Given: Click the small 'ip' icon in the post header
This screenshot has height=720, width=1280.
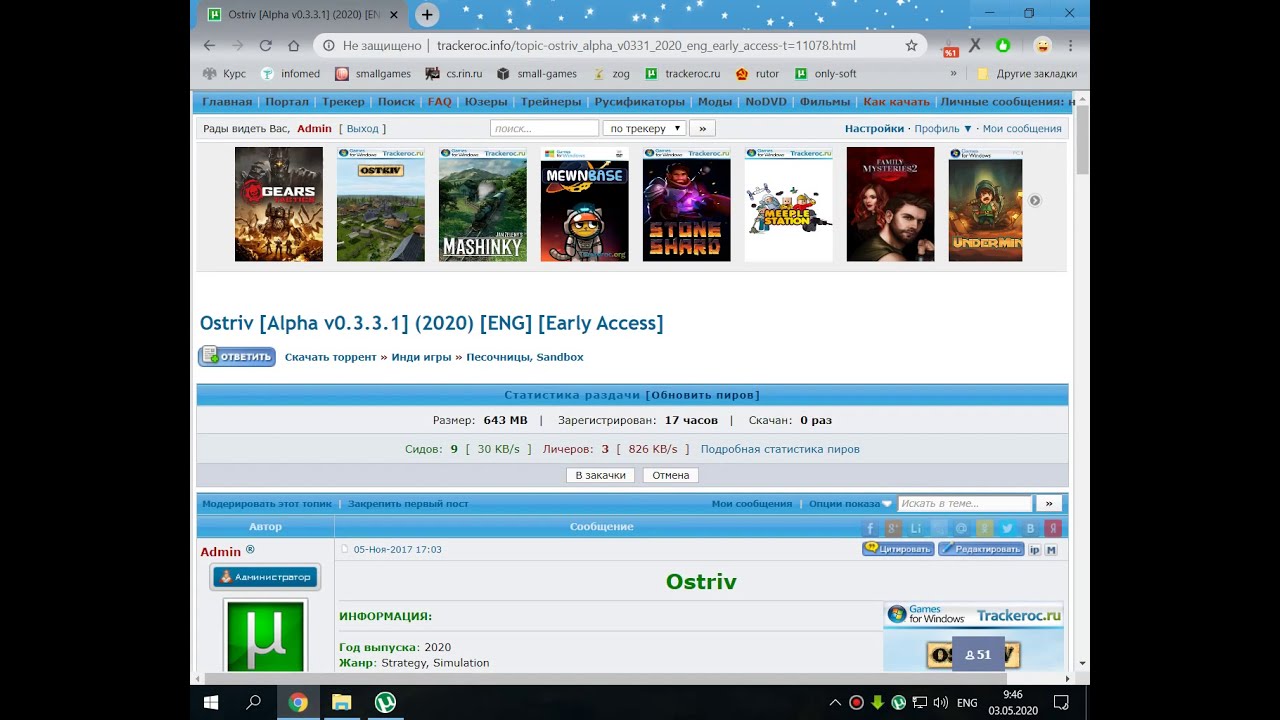Looking at the screenshot, I should 1035,549.
